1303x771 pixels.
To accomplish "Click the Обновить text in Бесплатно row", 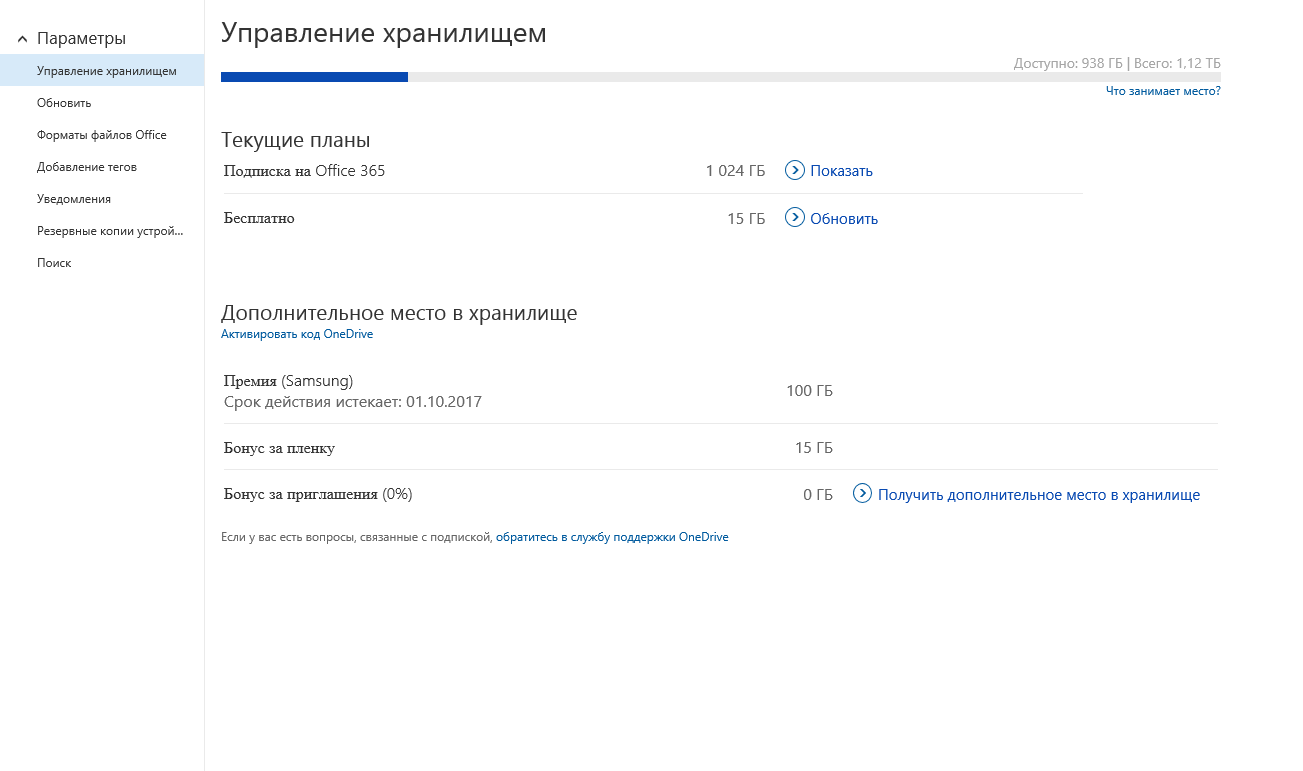I will [x=843, y=219].
